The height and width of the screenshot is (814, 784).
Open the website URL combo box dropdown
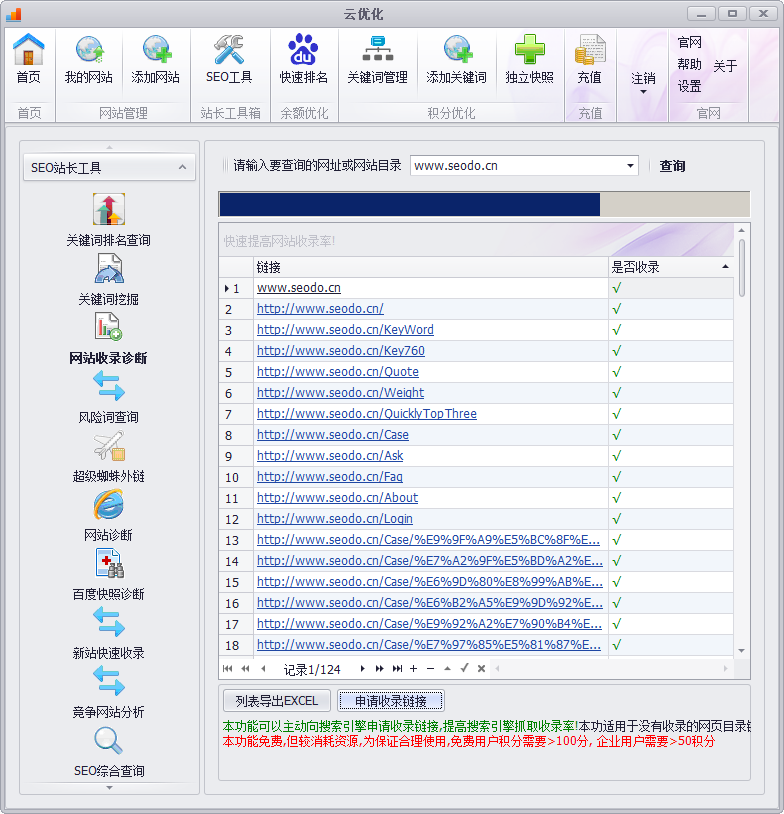tap(630, 166)
